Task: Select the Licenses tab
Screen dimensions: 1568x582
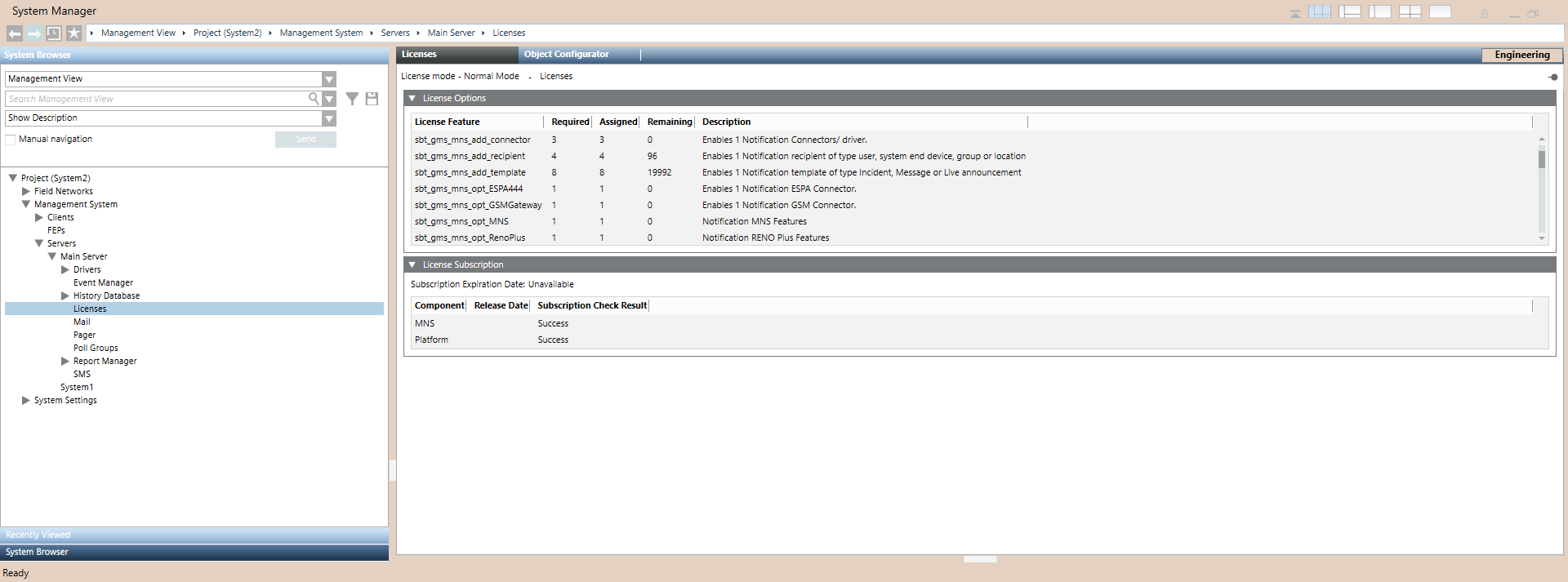Action: click(x=420, y=55)
